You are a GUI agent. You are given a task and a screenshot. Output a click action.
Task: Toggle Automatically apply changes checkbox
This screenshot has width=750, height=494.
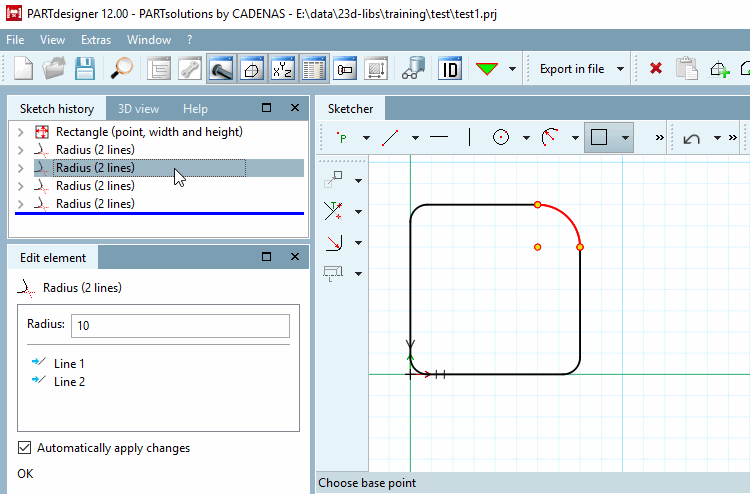click(x=26, y=448)
